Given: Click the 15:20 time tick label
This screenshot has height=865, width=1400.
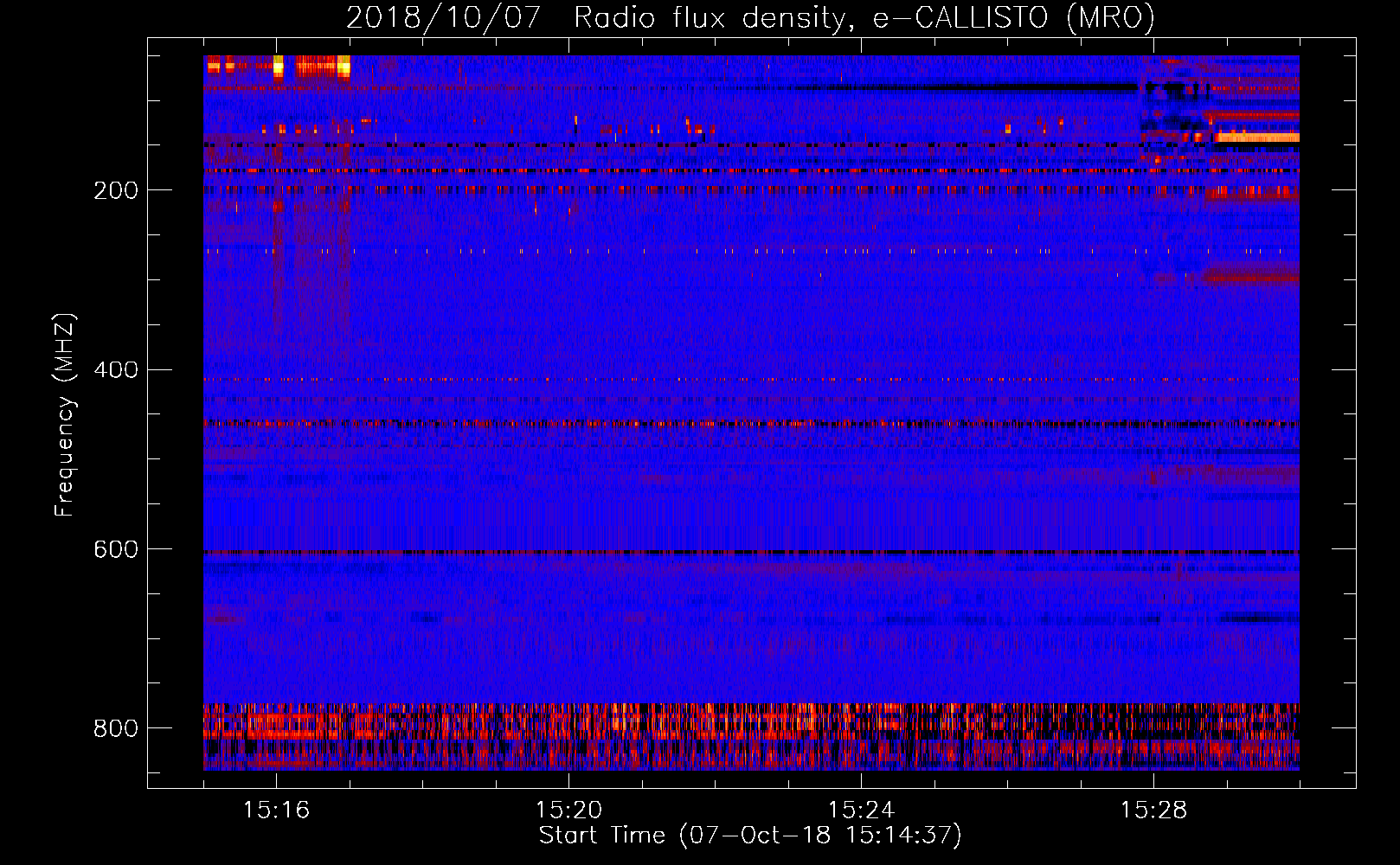Looking at the screenshot, I should tap(568, 810).
